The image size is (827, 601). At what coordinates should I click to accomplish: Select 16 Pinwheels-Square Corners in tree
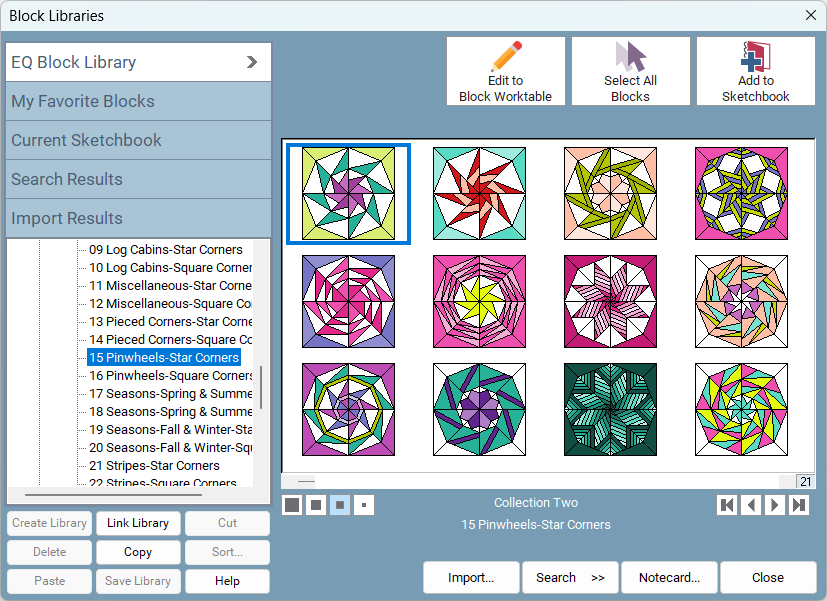pos(170,376)
